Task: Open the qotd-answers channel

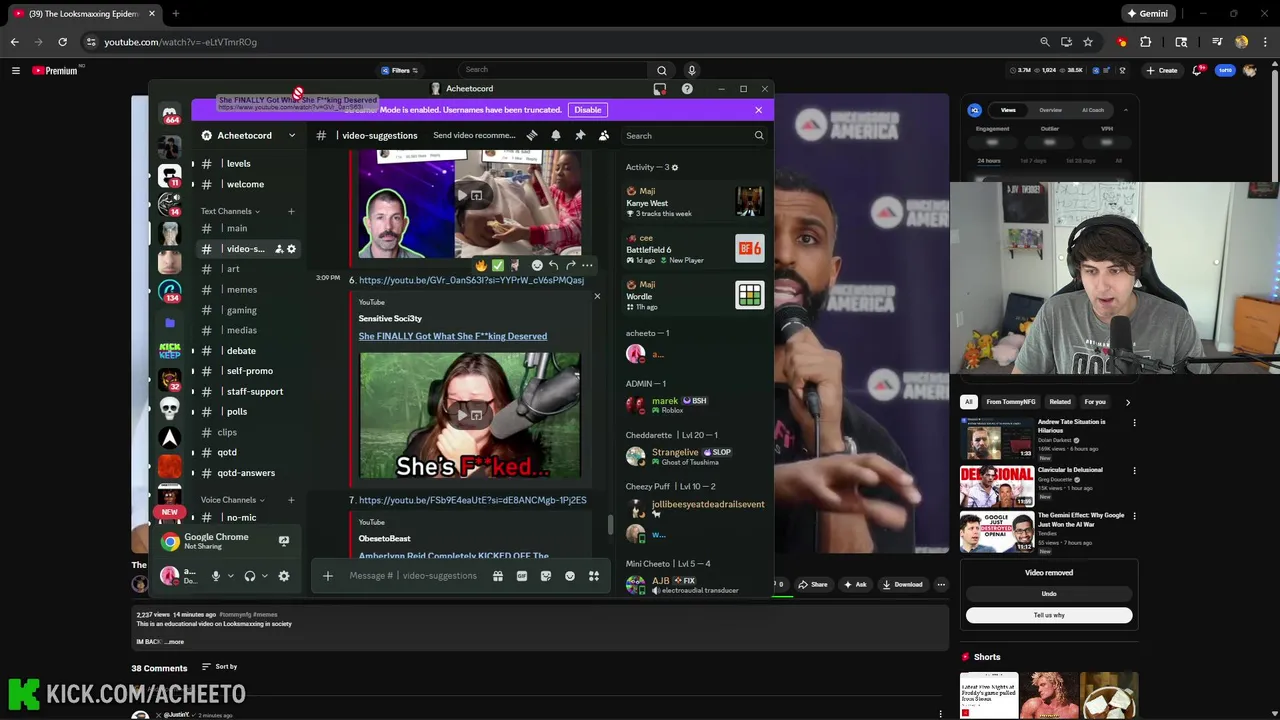Action: 247,473
